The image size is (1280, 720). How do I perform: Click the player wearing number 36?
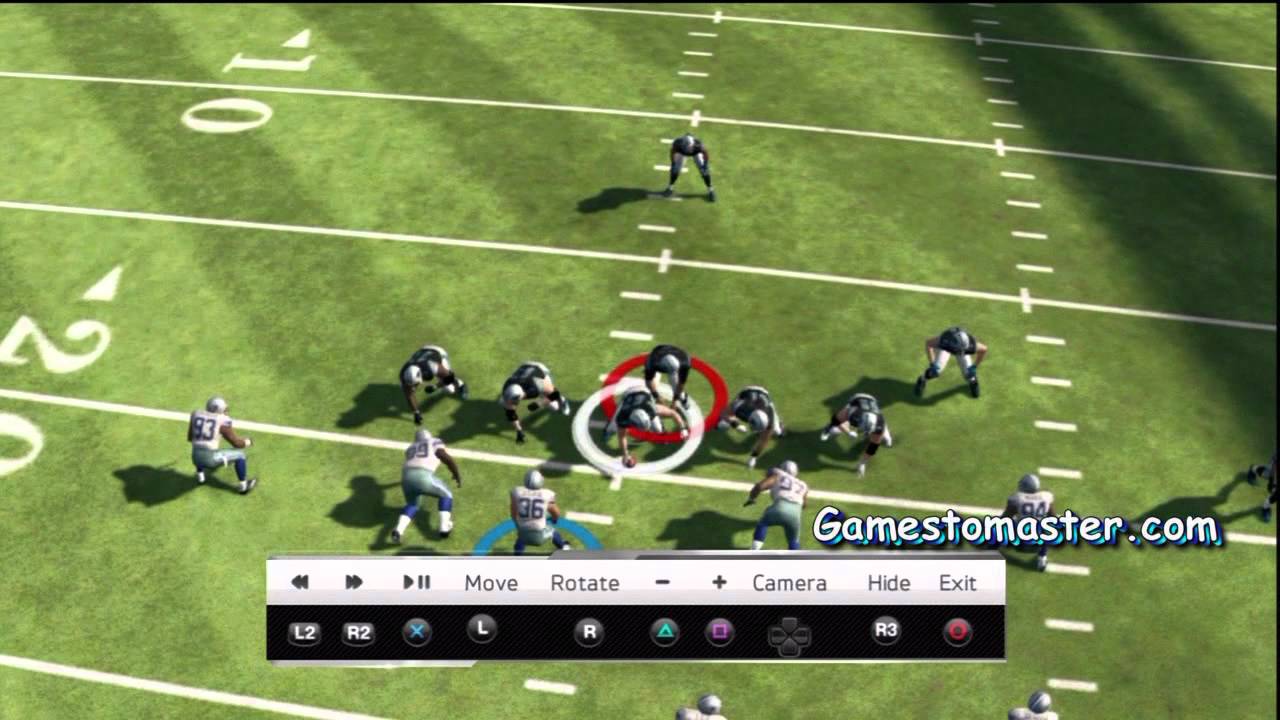(534, 512)
